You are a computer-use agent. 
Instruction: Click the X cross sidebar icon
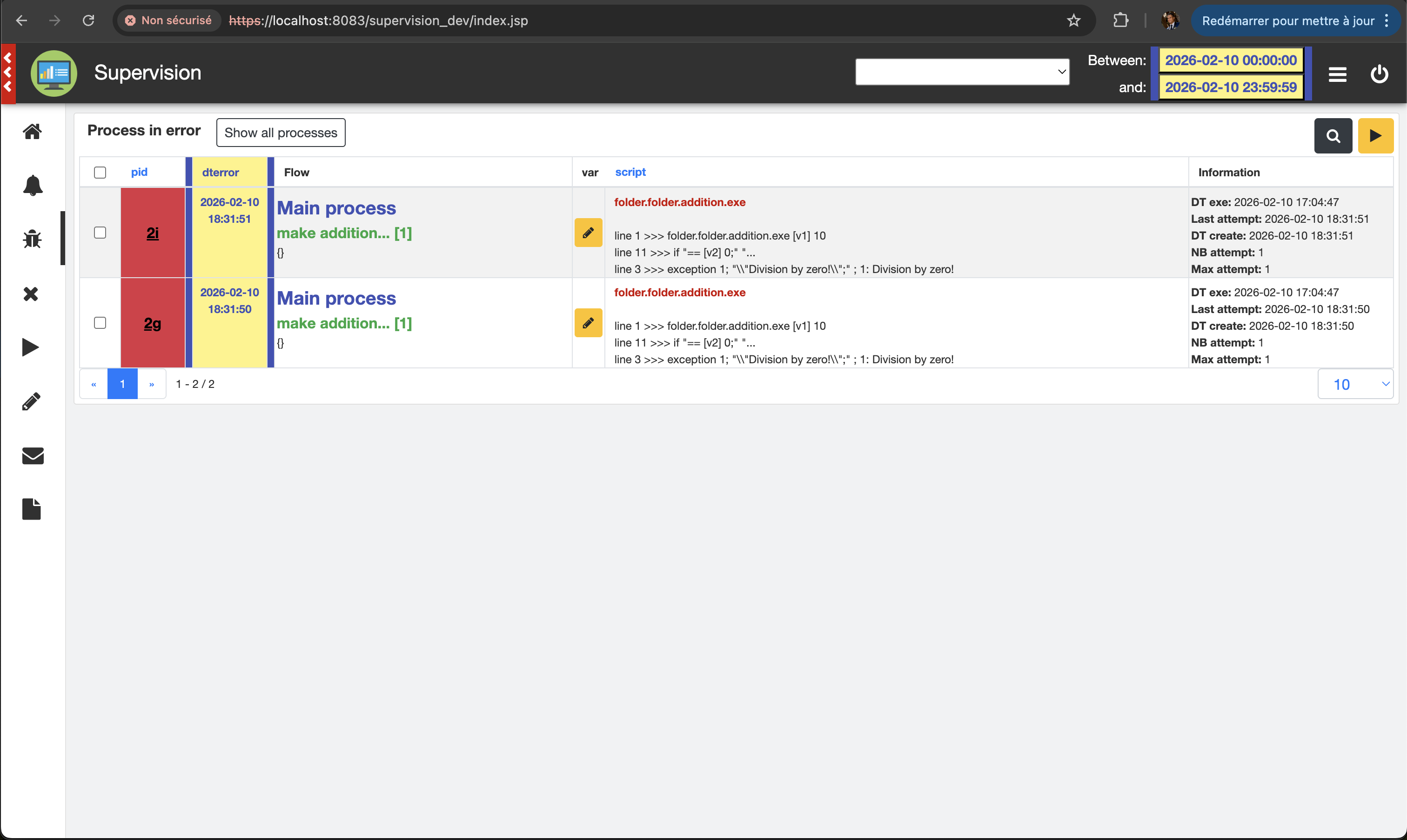tap(31, 294)
